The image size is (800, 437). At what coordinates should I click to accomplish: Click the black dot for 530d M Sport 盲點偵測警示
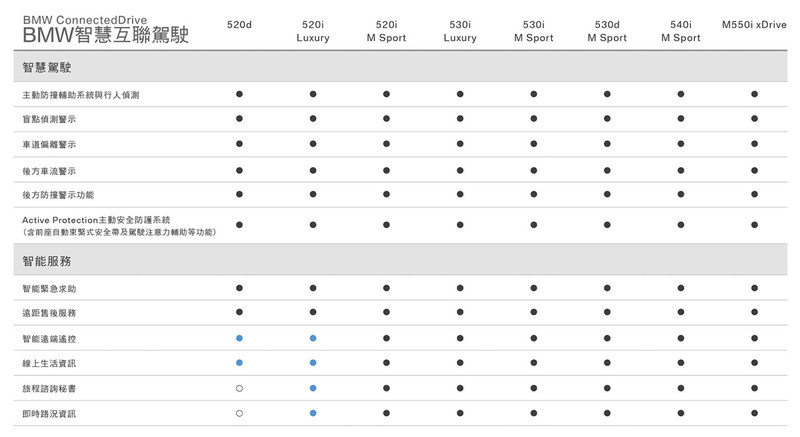point(607,118)
